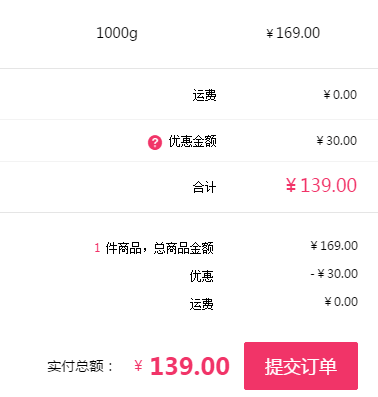Click the 合计 subtotal label
The height and width of the screenshot is (397, 378).
click(204, 187)
